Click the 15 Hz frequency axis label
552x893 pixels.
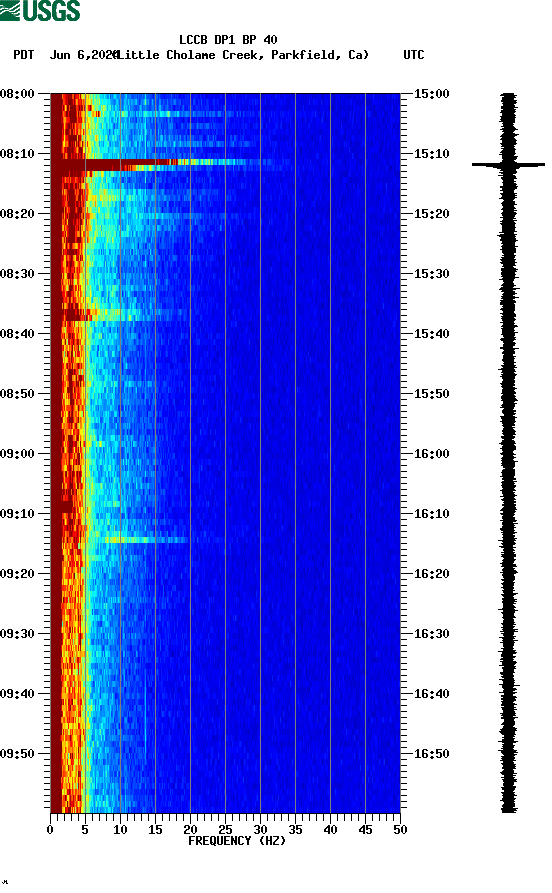pyautogui.click(x=155, y=830)
